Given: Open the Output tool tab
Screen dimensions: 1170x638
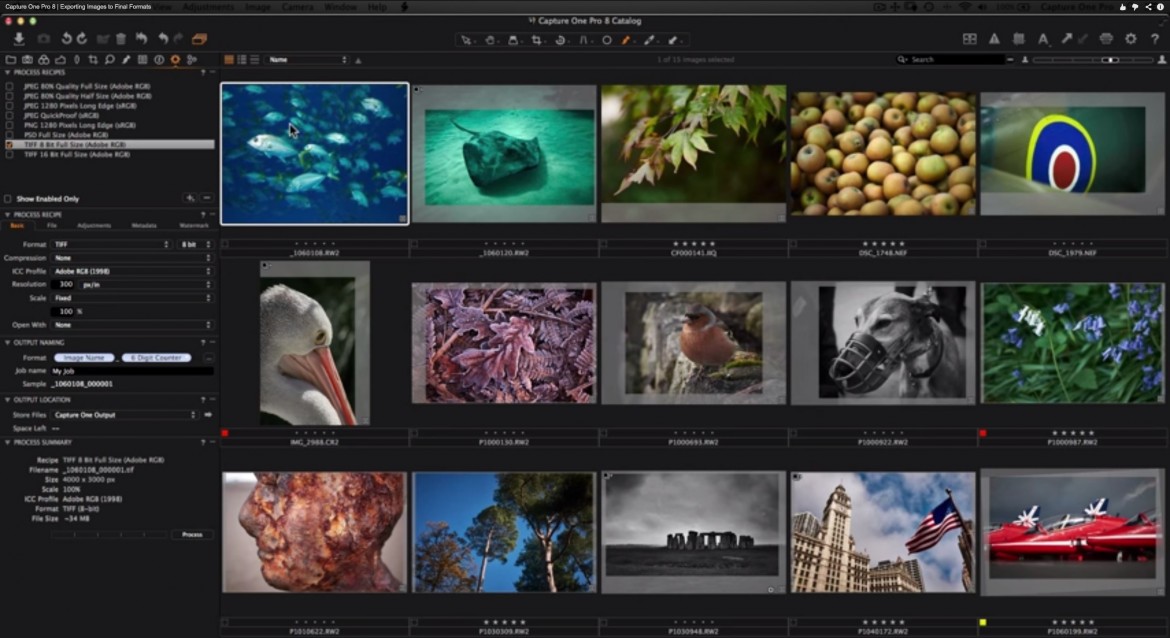Looking at the screenshot, I should pos(175,59).
